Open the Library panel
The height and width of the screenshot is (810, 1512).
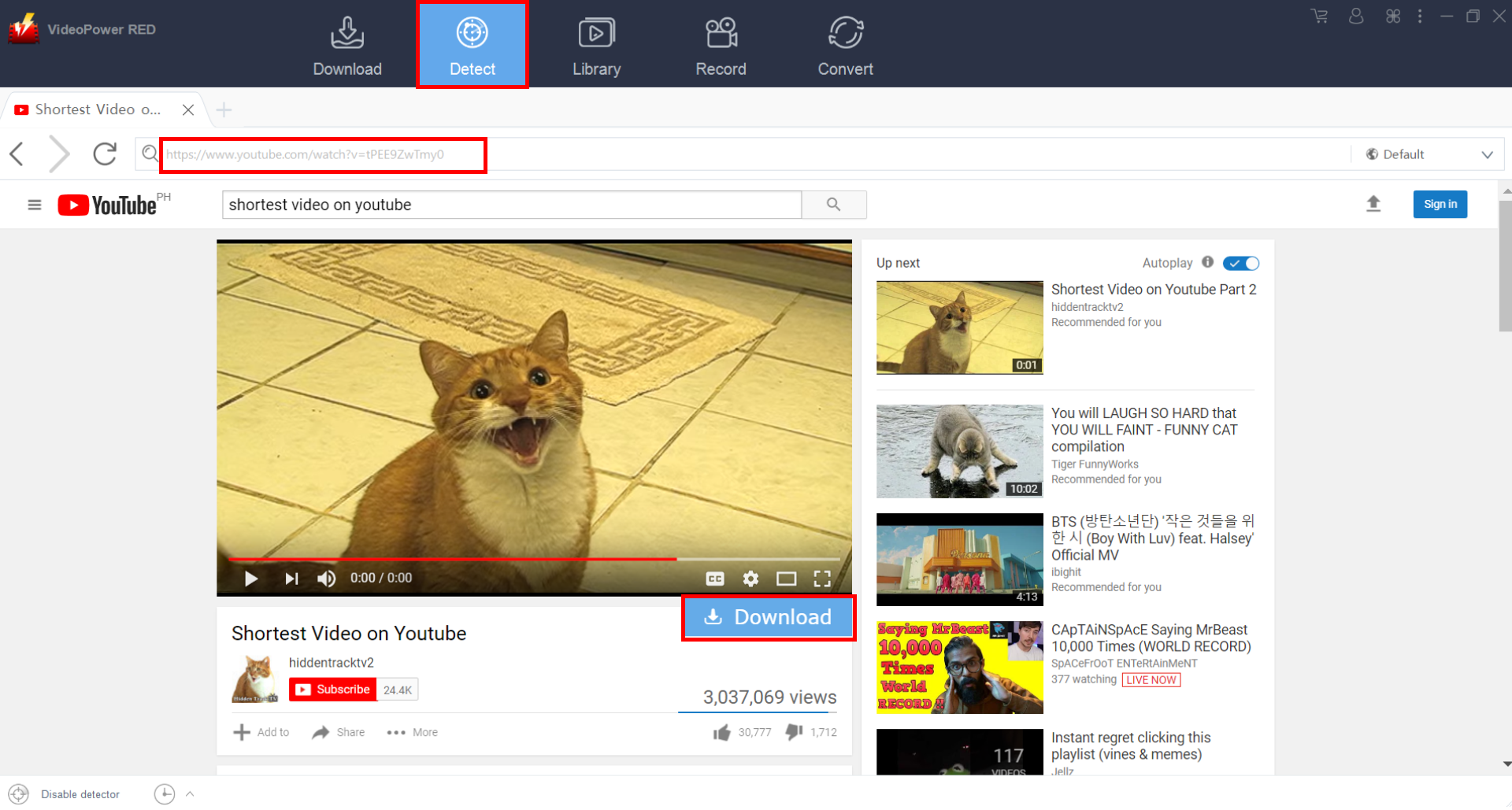pyautogui.click(x=596, y=45)
